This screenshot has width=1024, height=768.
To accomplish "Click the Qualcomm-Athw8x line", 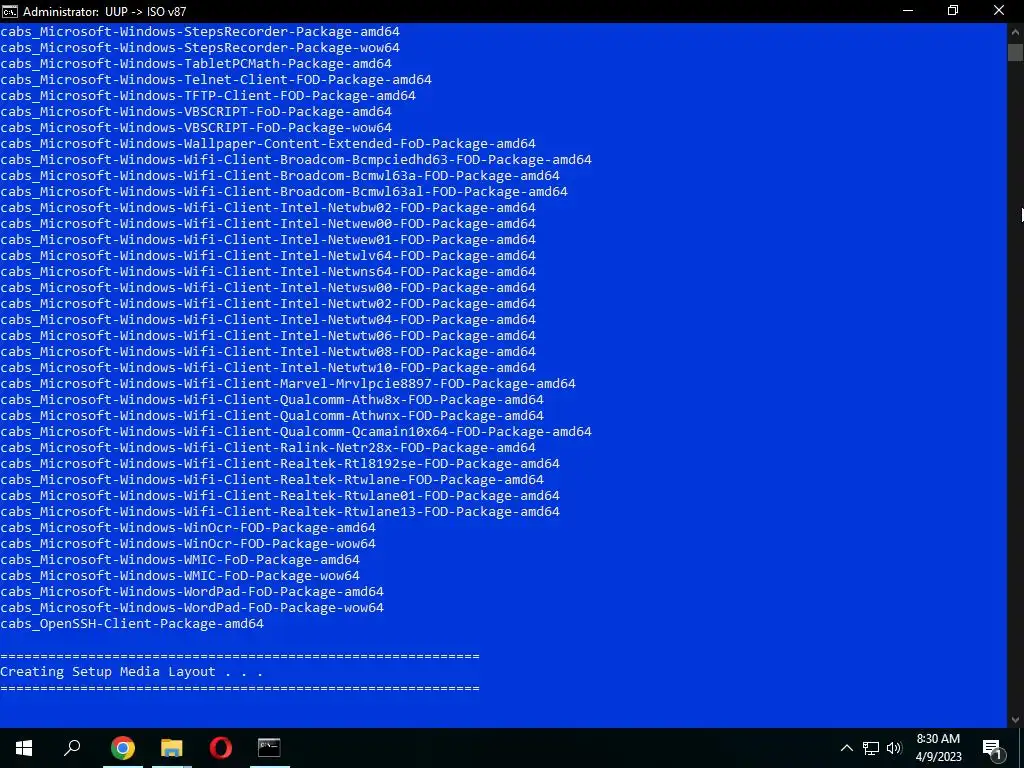I will click(x=272, y=400).
